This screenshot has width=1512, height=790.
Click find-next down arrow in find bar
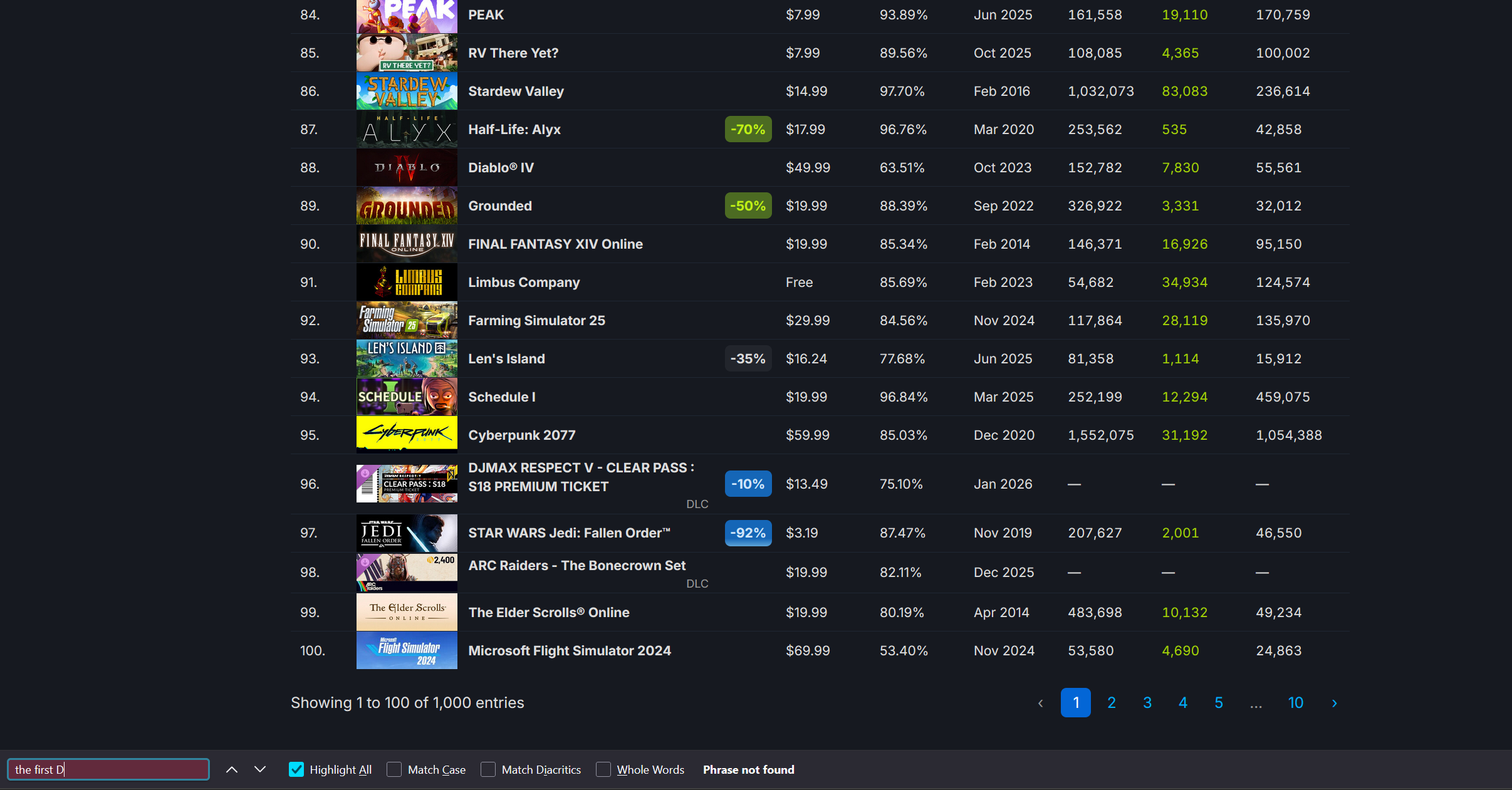(x=260, y=769)
